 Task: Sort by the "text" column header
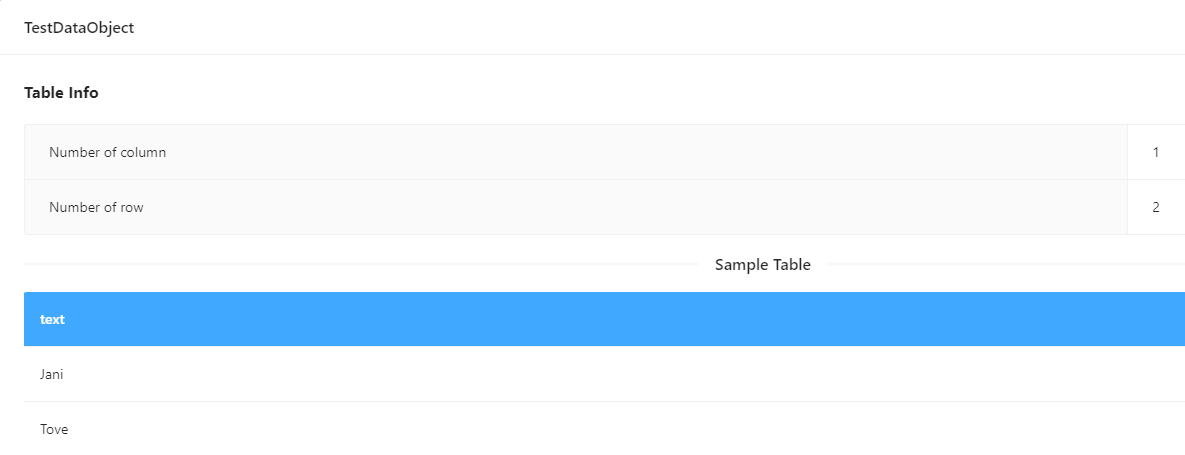[52, 319]
